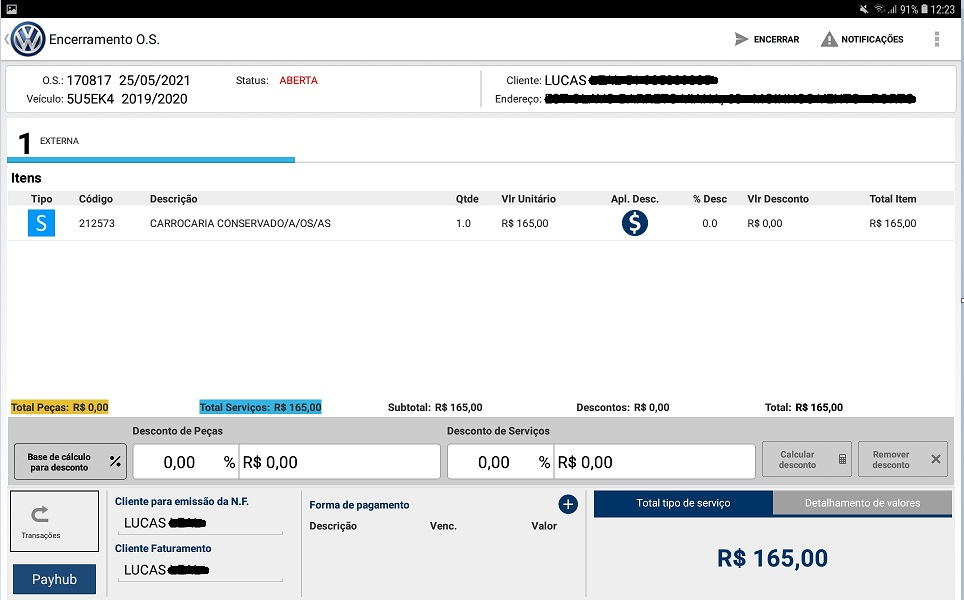Click the Descontos: R$ 0,00 text
The height and width of the screenshot is (600, 964).
pos(623,407)
